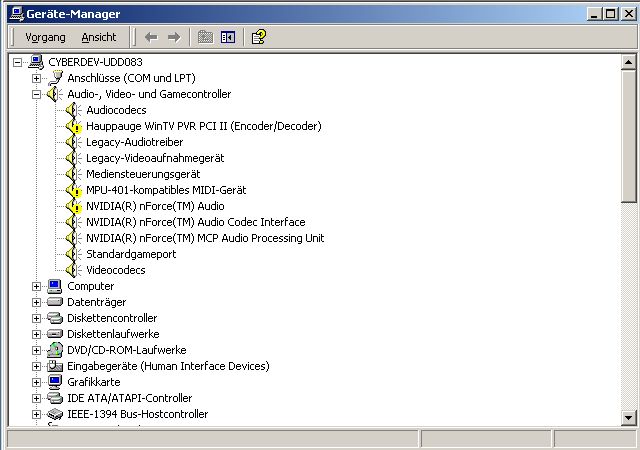Image resolution: width=640 pixels, height=450 pixels.
Task: Close the Geräte-Manager window
Action: [x=629, y=13]
